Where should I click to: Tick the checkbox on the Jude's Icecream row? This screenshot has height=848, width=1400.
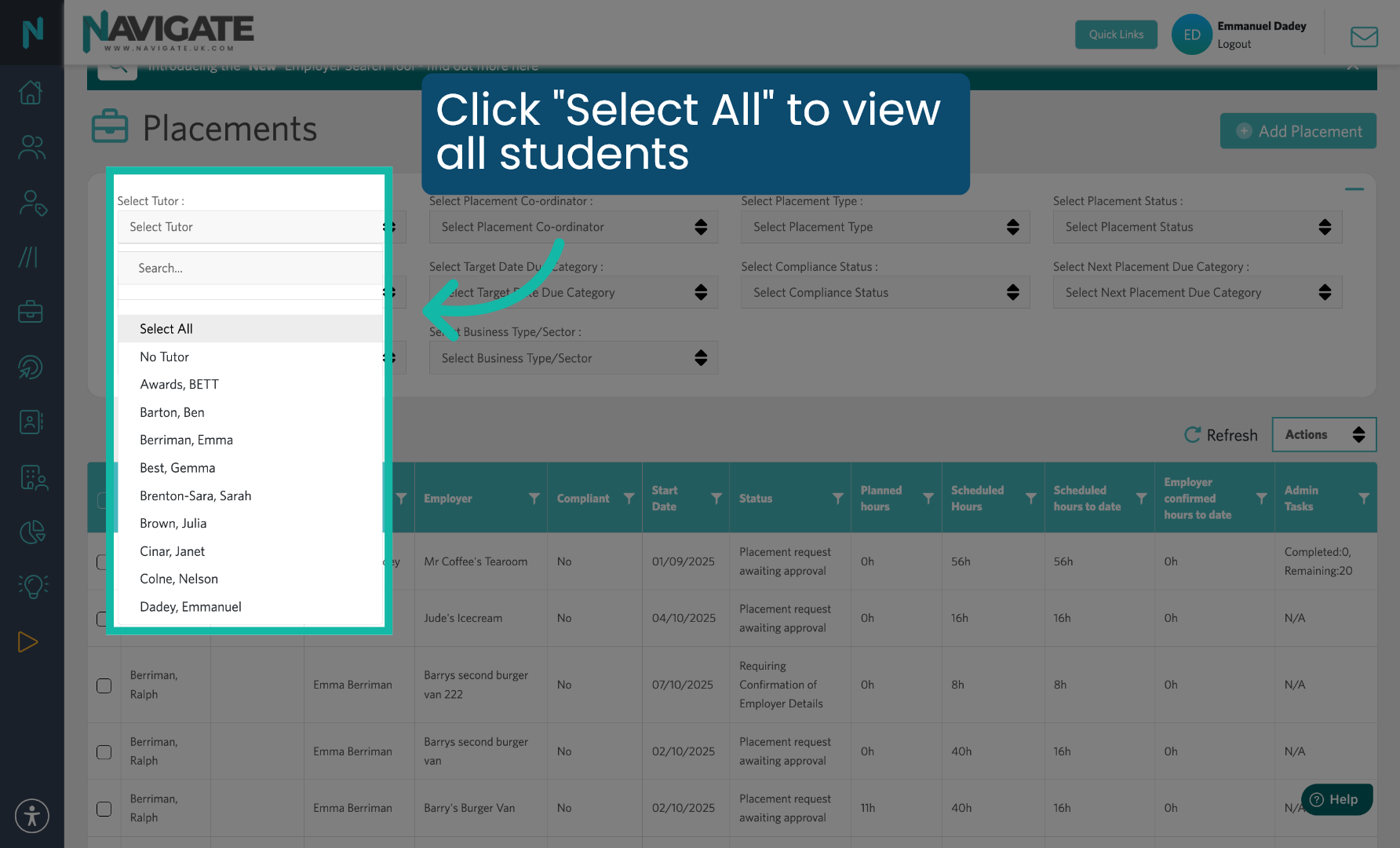[104, 618]
